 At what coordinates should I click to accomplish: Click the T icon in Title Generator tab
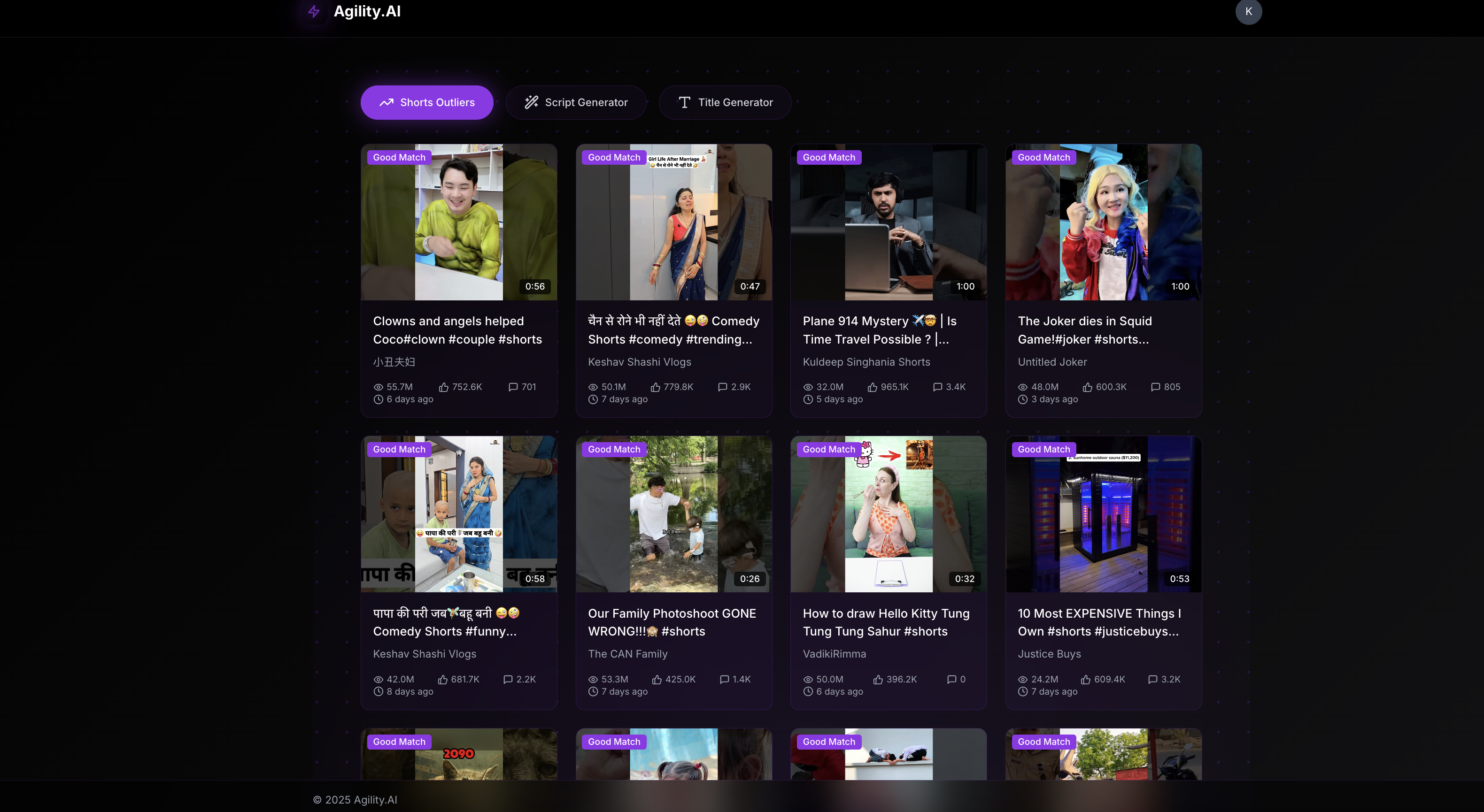click(684, 102)
